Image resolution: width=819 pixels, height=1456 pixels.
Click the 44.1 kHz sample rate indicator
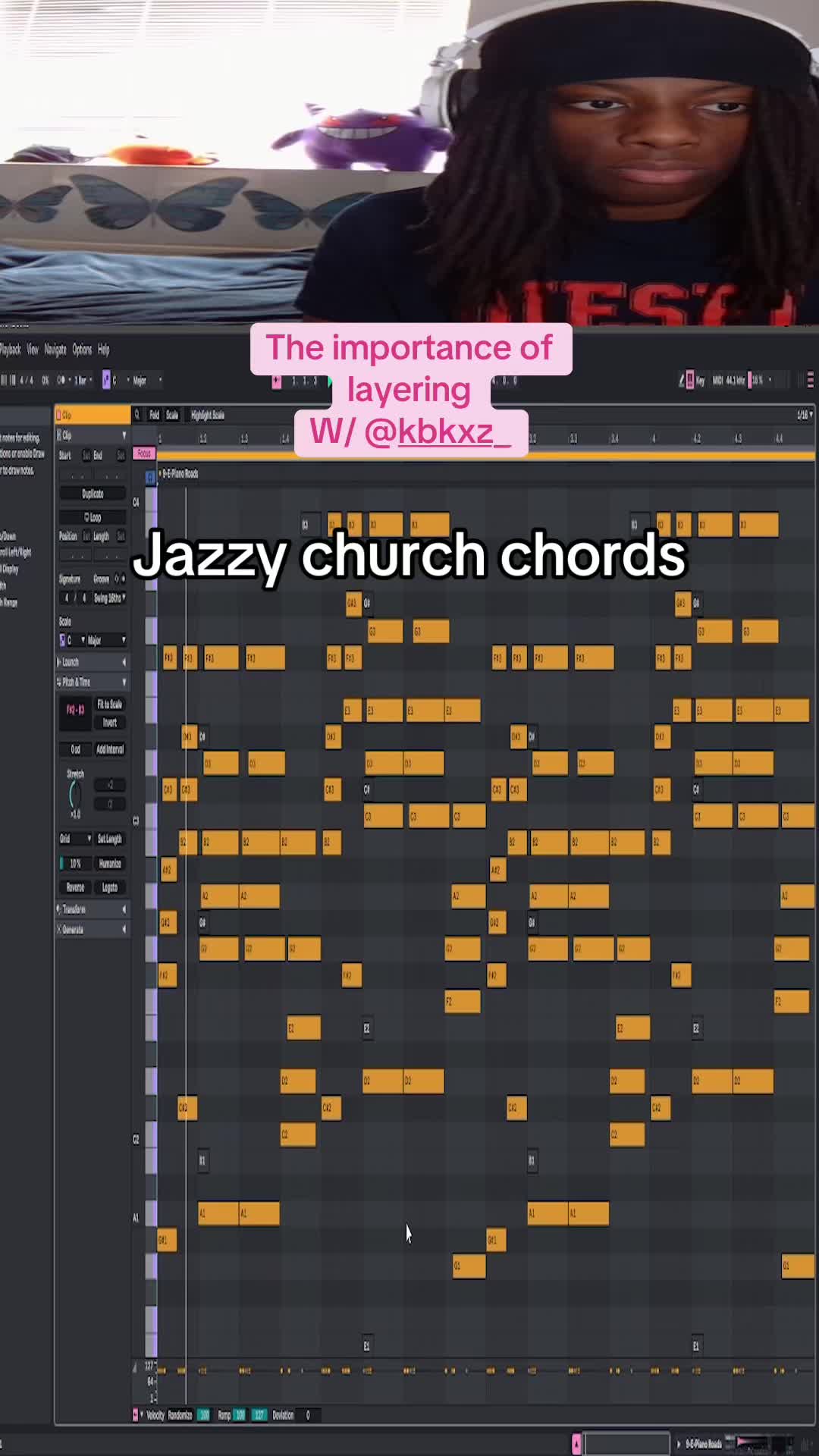[736, 380]
